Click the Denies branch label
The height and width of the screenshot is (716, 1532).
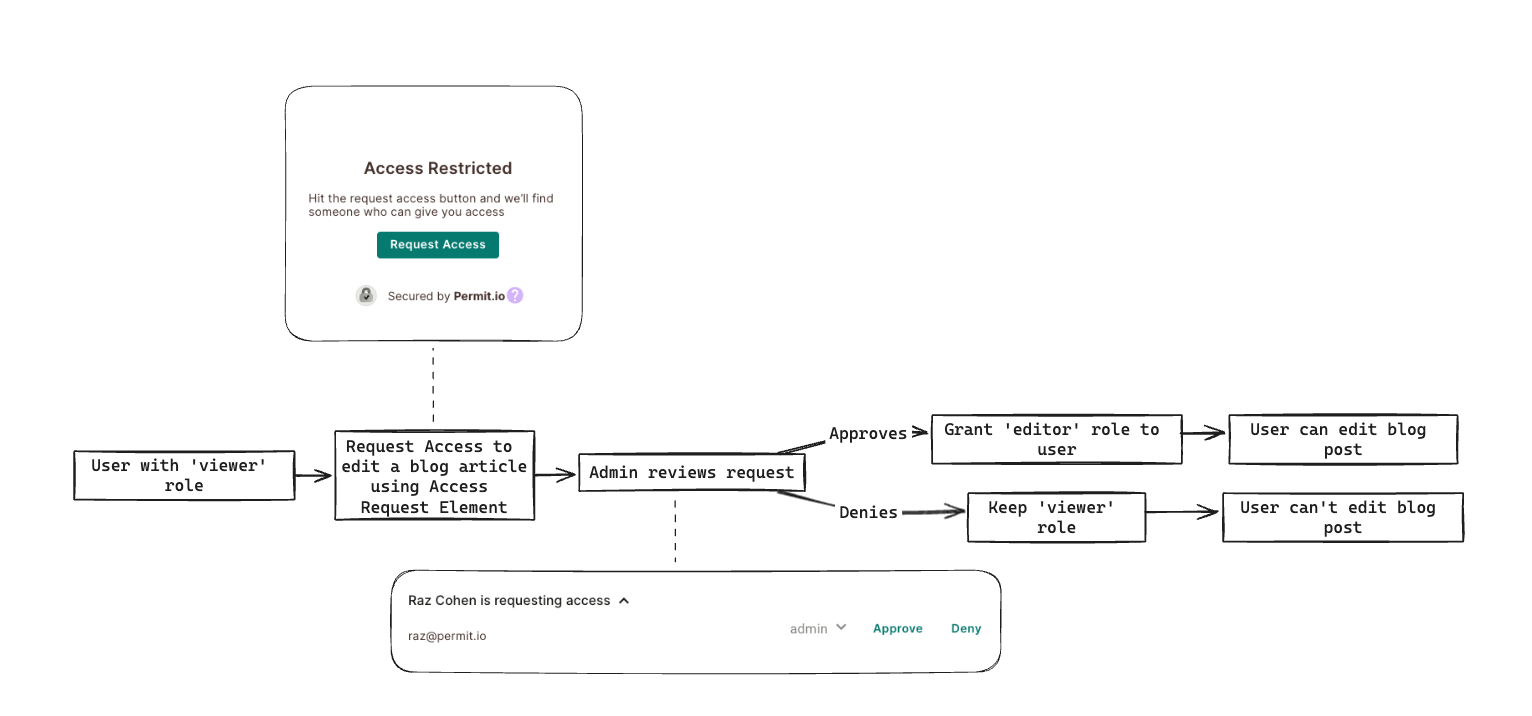coord(868,512)
